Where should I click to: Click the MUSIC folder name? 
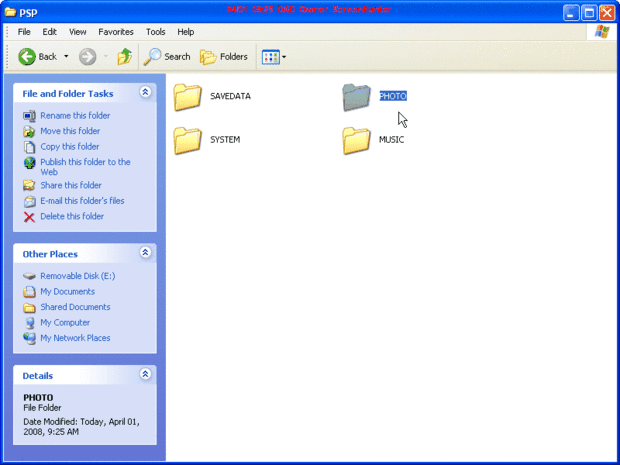coord(391,140)
